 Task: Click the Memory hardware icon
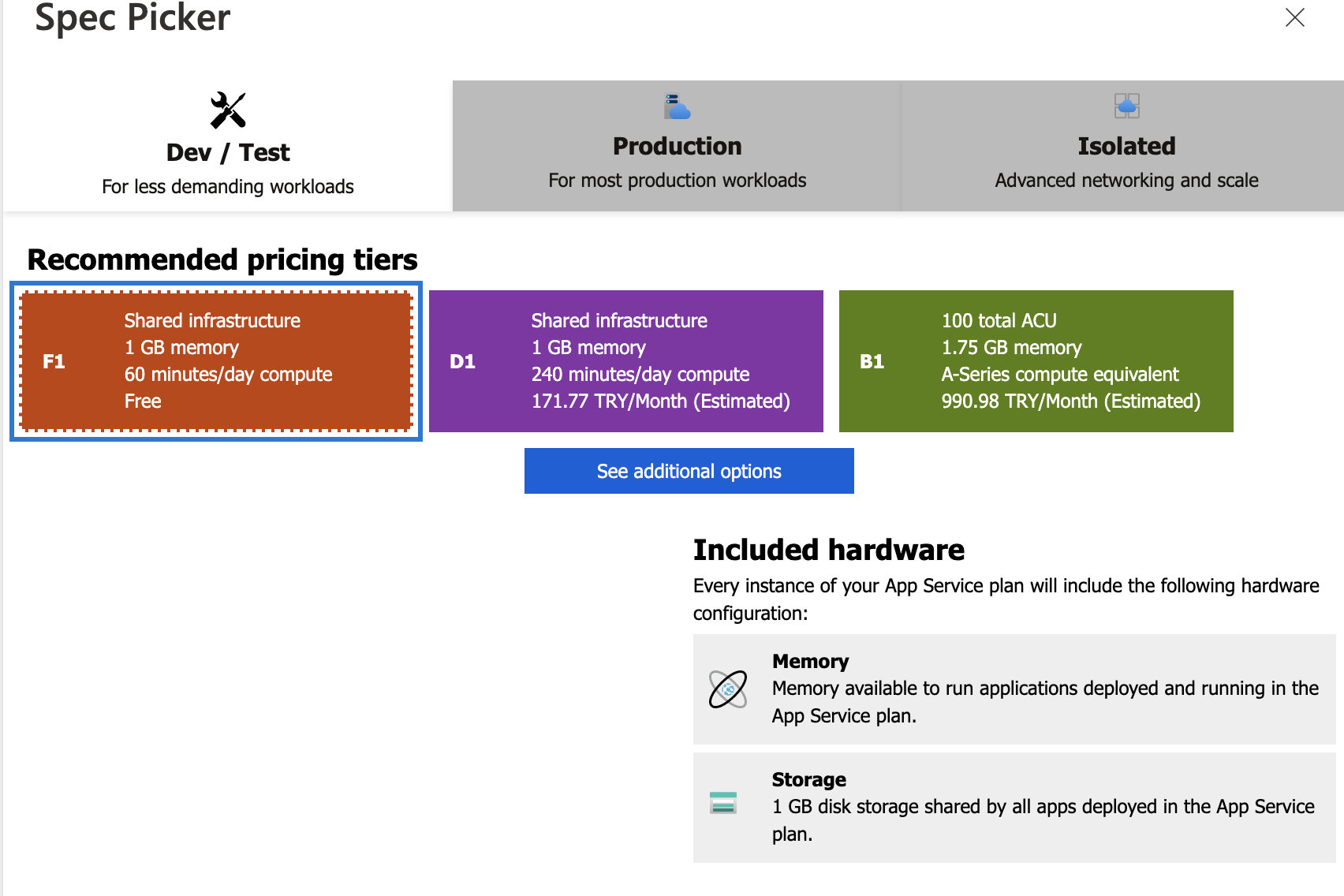(728, 689)
